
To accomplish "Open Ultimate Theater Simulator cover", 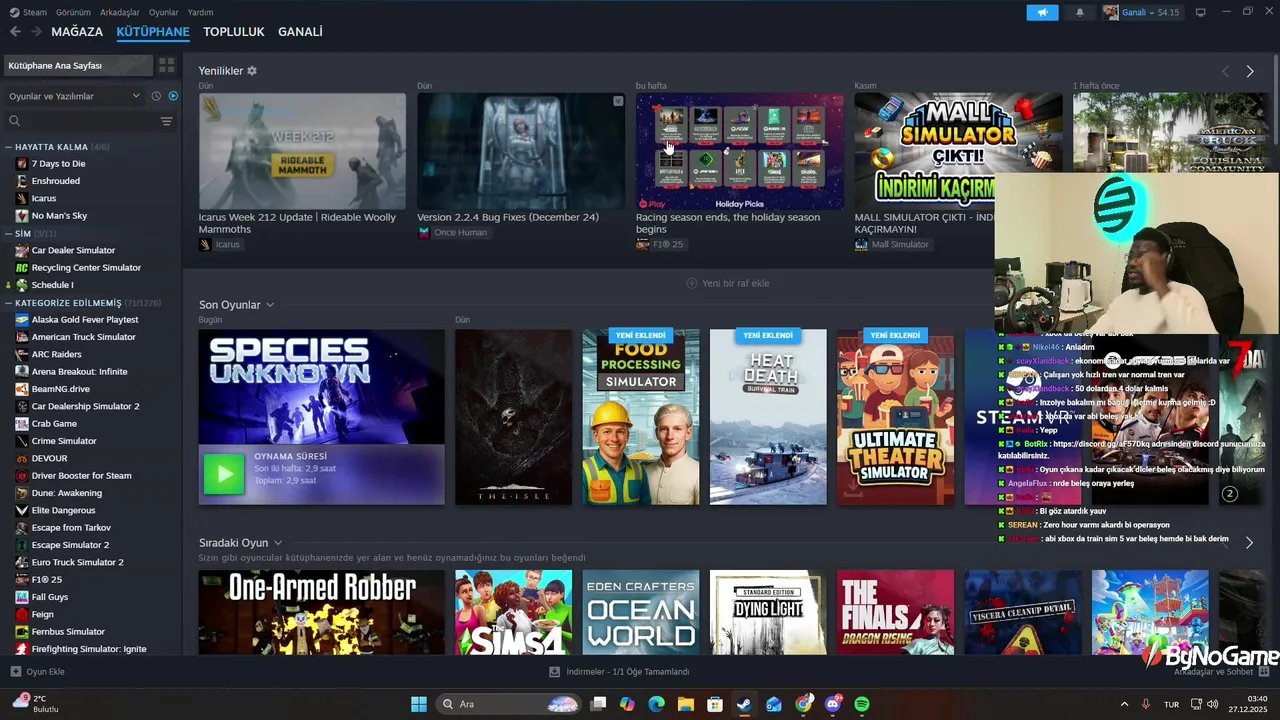I will pyautogui.click(x=895, y=417).
